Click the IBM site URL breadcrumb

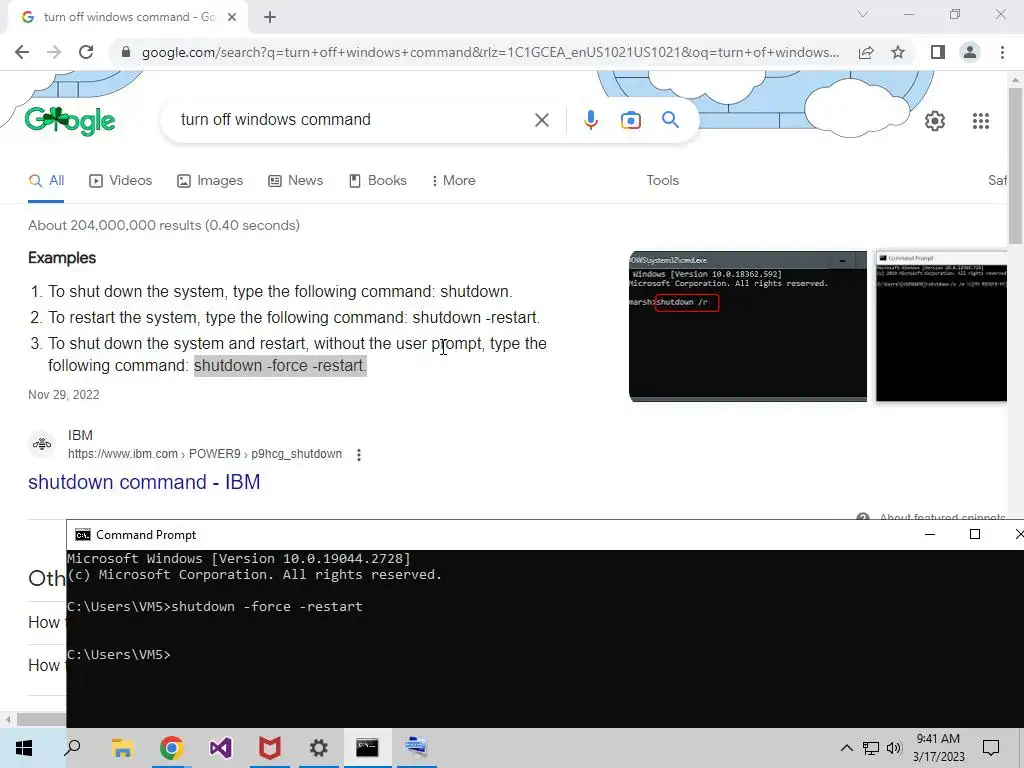pyautogui.click(x=204, y=454)
